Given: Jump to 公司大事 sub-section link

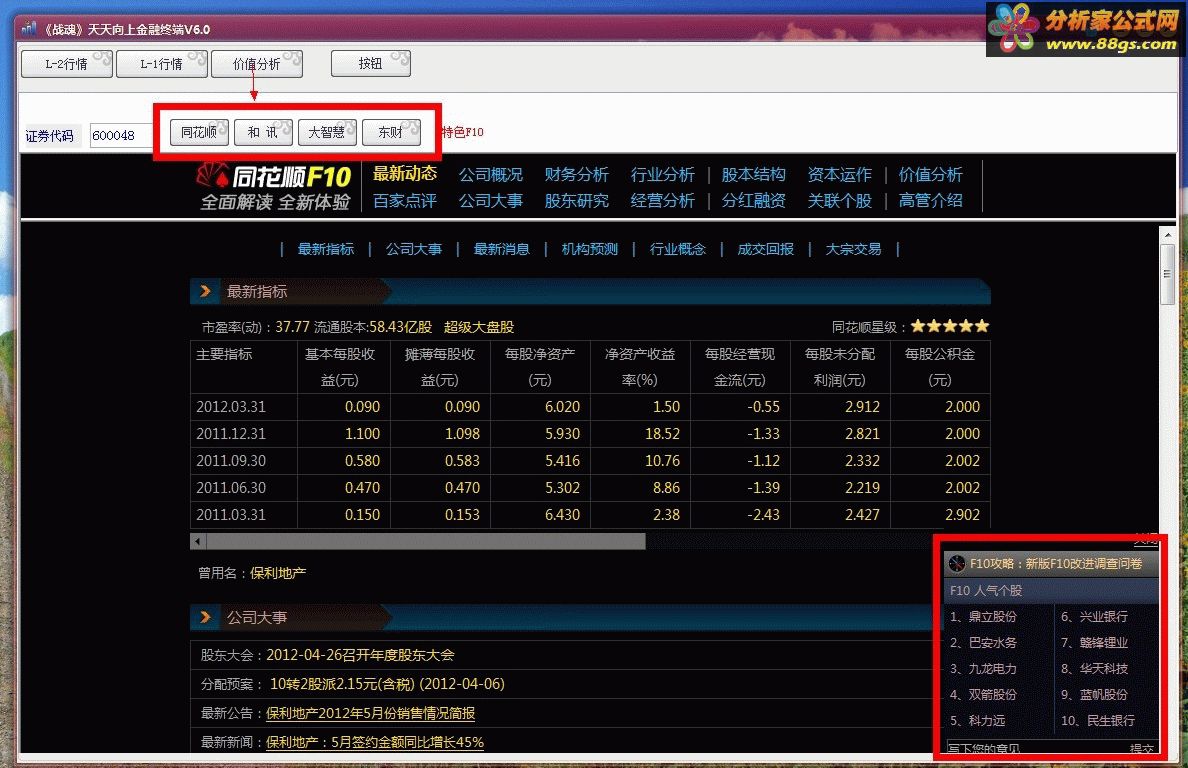Looking at the screenshot, I should point(414,249).
